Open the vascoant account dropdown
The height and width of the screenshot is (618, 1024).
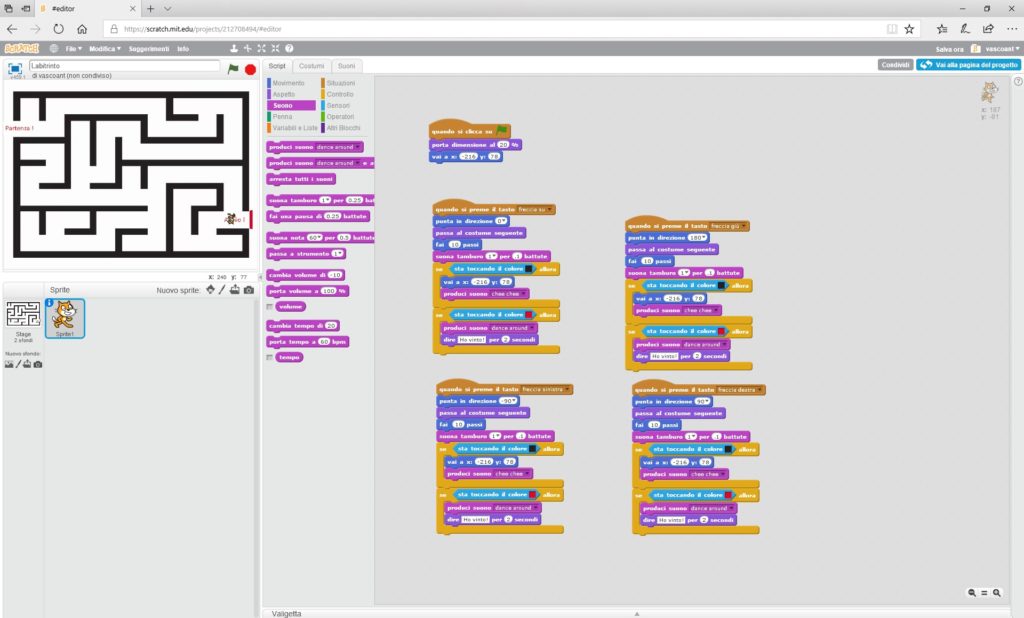click(1002, 48)
